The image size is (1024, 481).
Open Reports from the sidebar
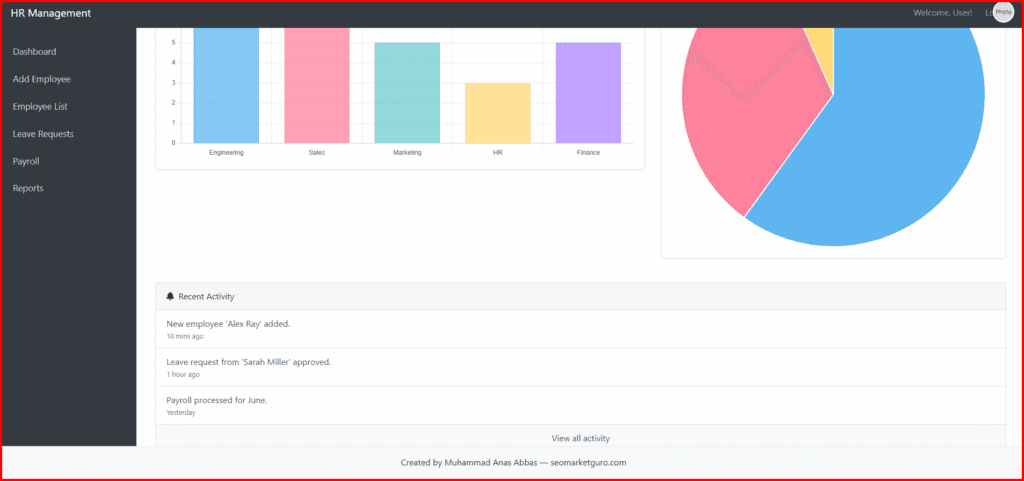[28, 188]
